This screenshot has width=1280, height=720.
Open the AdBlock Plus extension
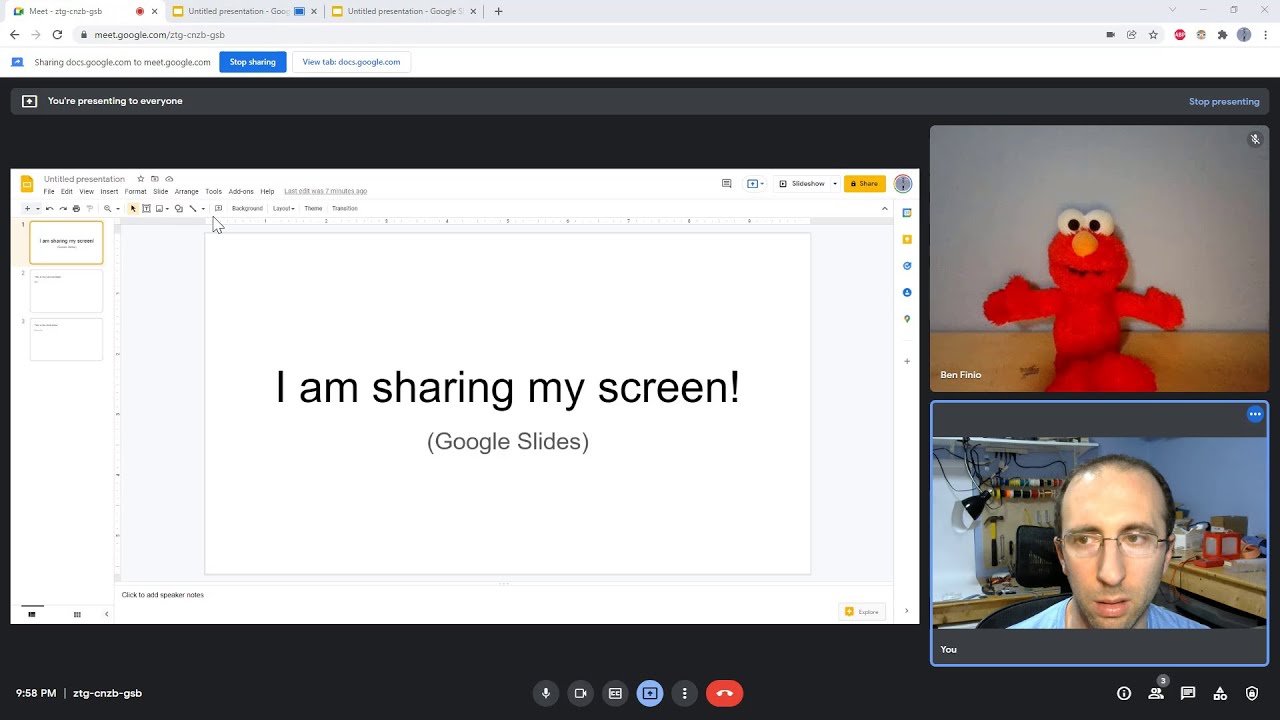point(1180,34)
